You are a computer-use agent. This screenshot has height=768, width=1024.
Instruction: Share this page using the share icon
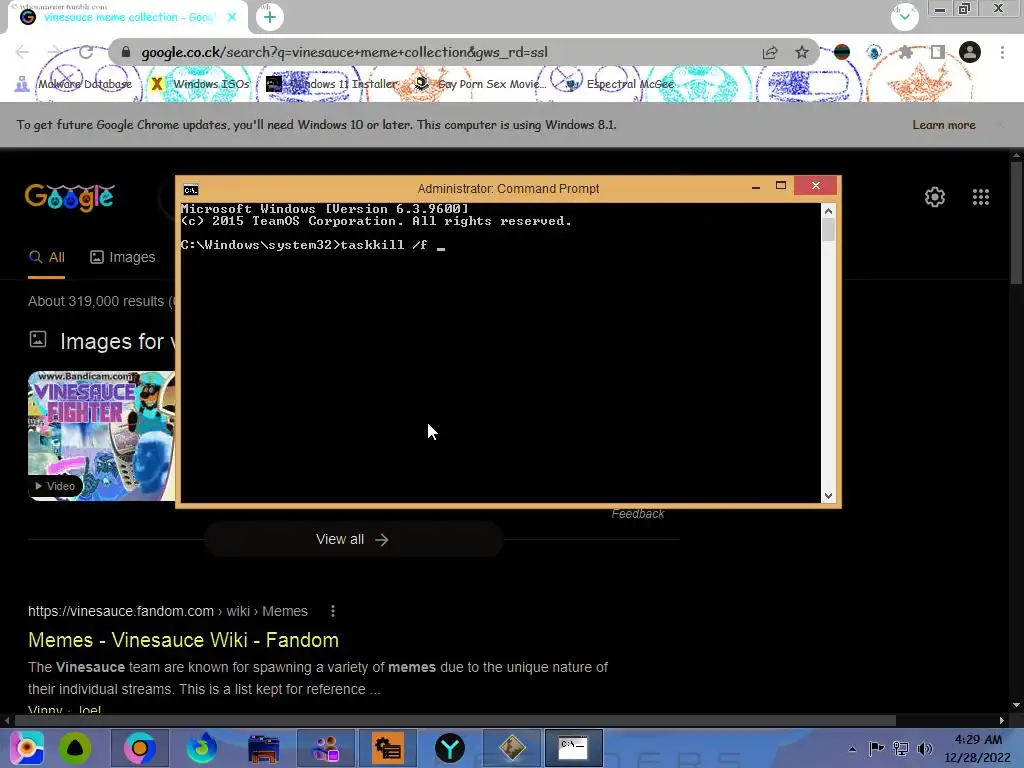770,52
